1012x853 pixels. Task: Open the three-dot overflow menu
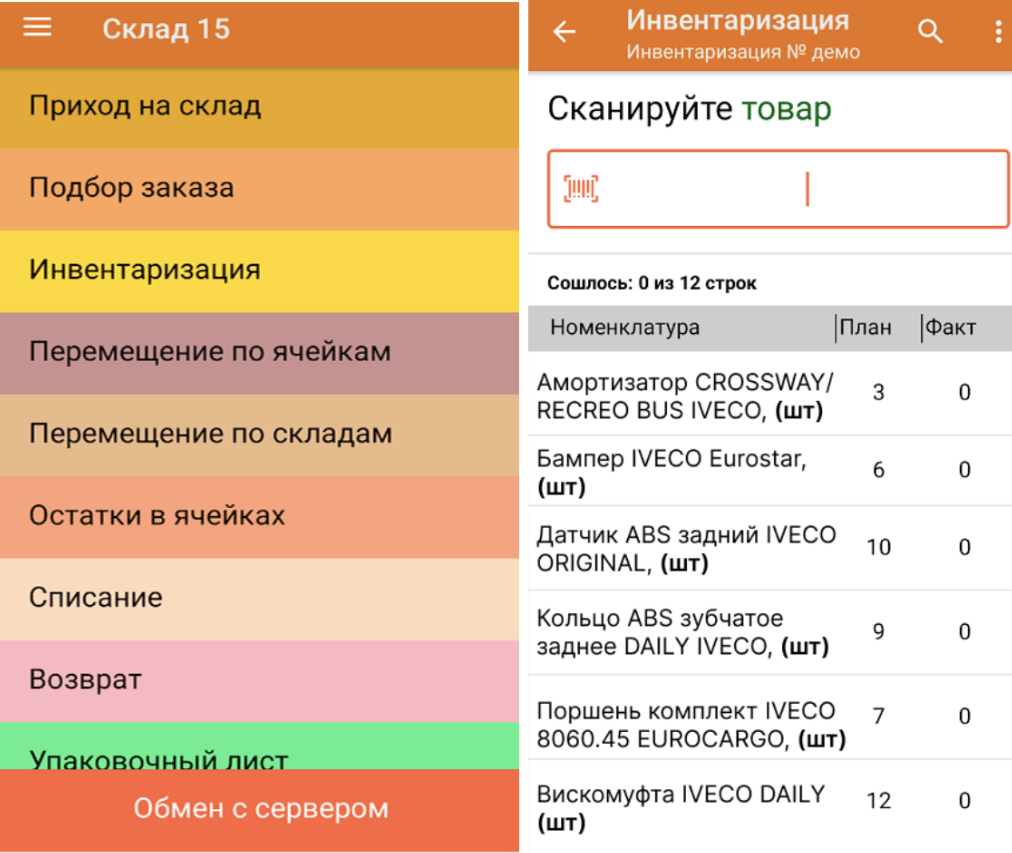pyautogui.click(x=998, y=31)
